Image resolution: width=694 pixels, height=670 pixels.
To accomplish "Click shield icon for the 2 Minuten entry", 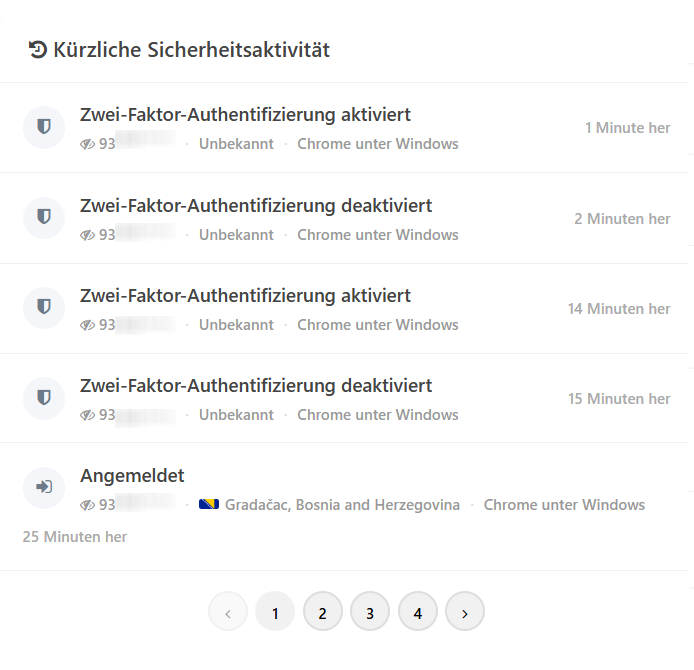I will click(x=44, y=217).
